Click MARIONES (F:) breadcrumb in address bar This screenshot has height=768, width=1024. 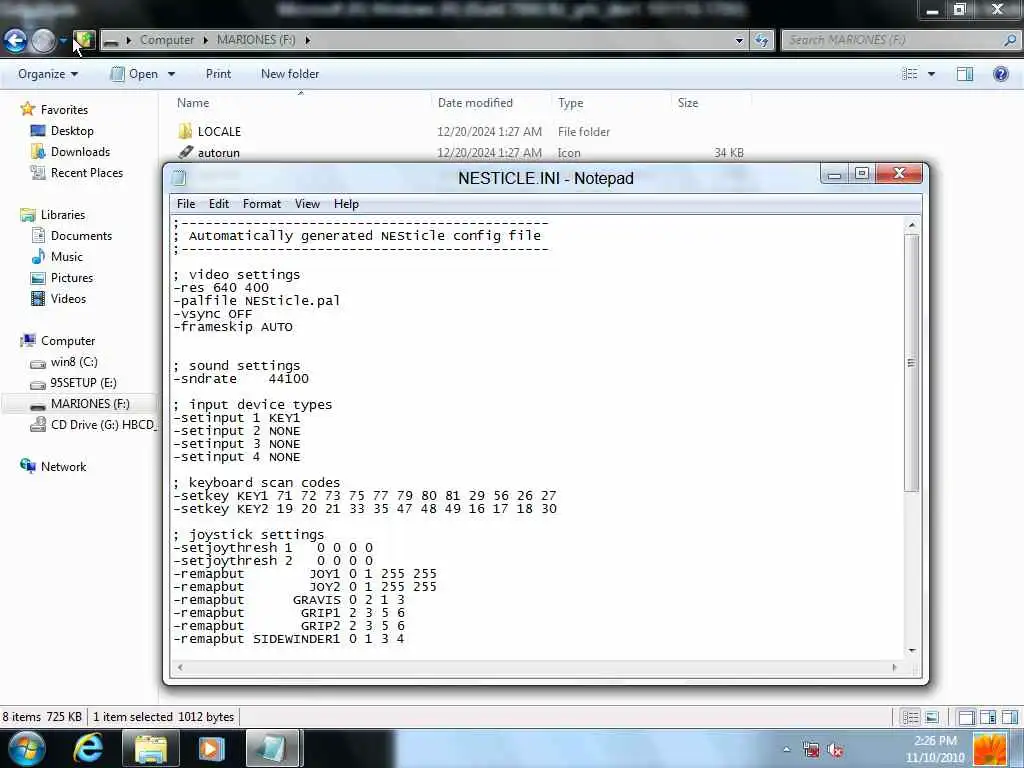pyautogui.click(x=256, y=40)
